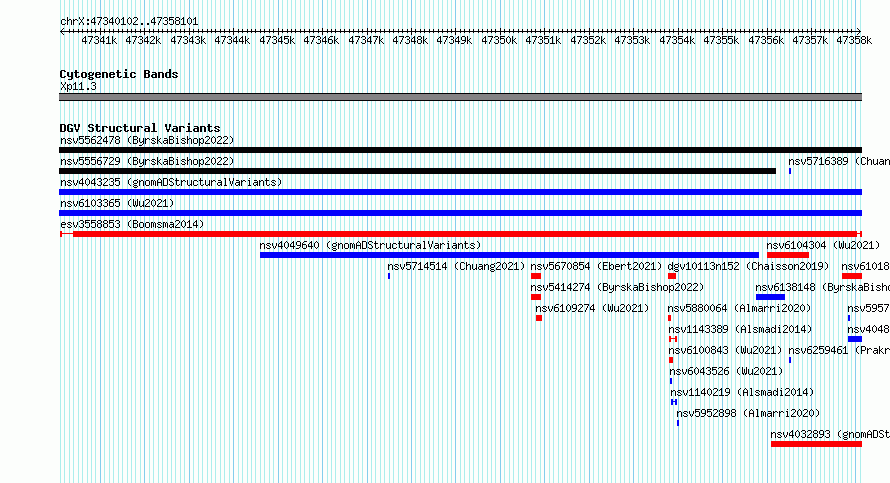The height and width of the screenshot is (483, 890).
Task: Click the small nsv5670854 red variant block
Action: point(536,276)
